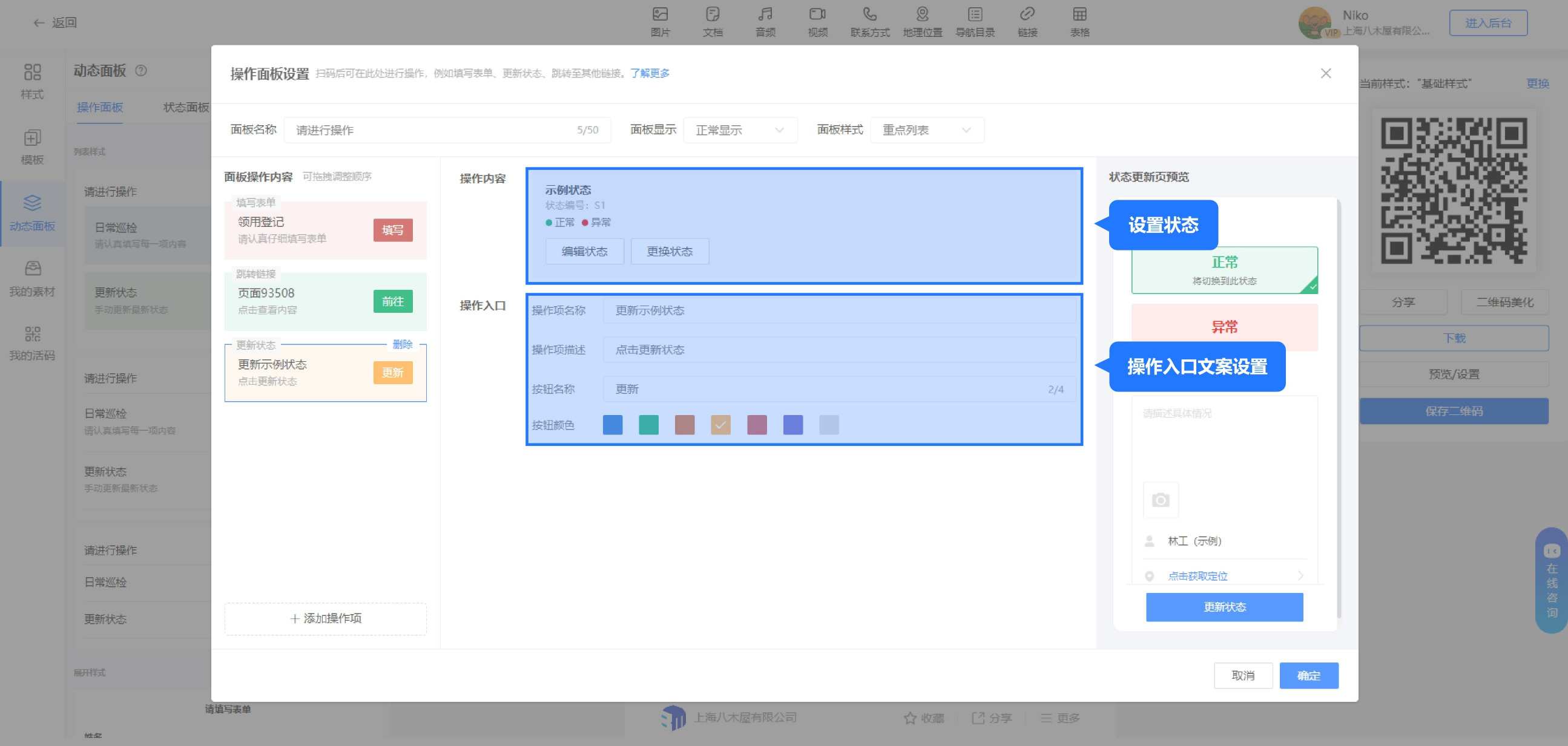Open the 面板样式 dropdown
Screen dimensions: 1568x746
pyautogui.click(x=927, y=130)
